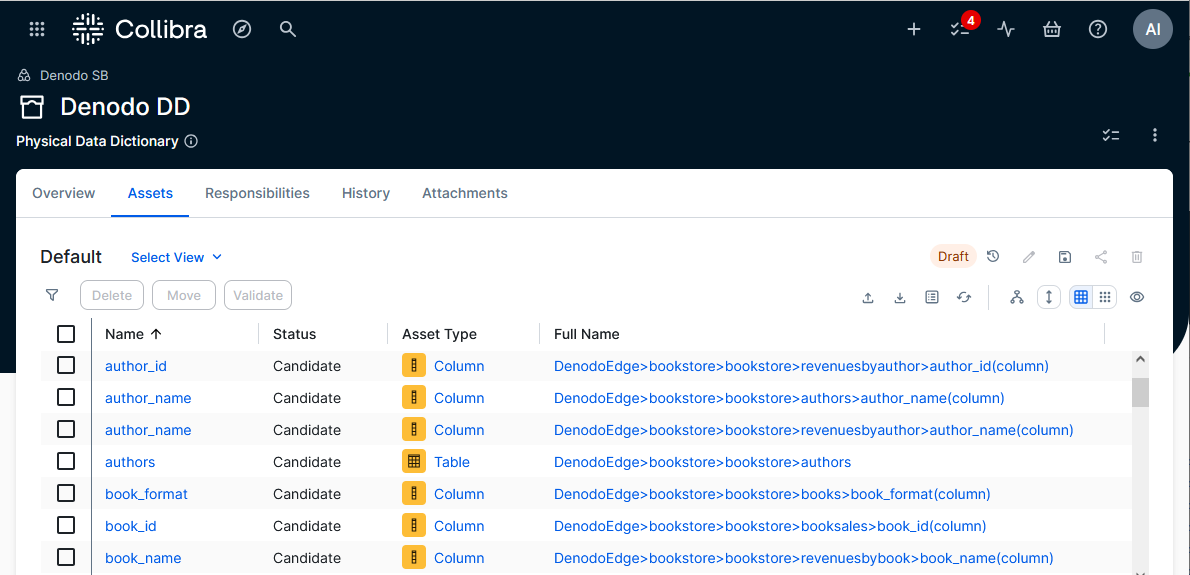Open the domain three-dot more menu
The image size is (1190, 575).
pyautogui.click(x=1155, y=135)
